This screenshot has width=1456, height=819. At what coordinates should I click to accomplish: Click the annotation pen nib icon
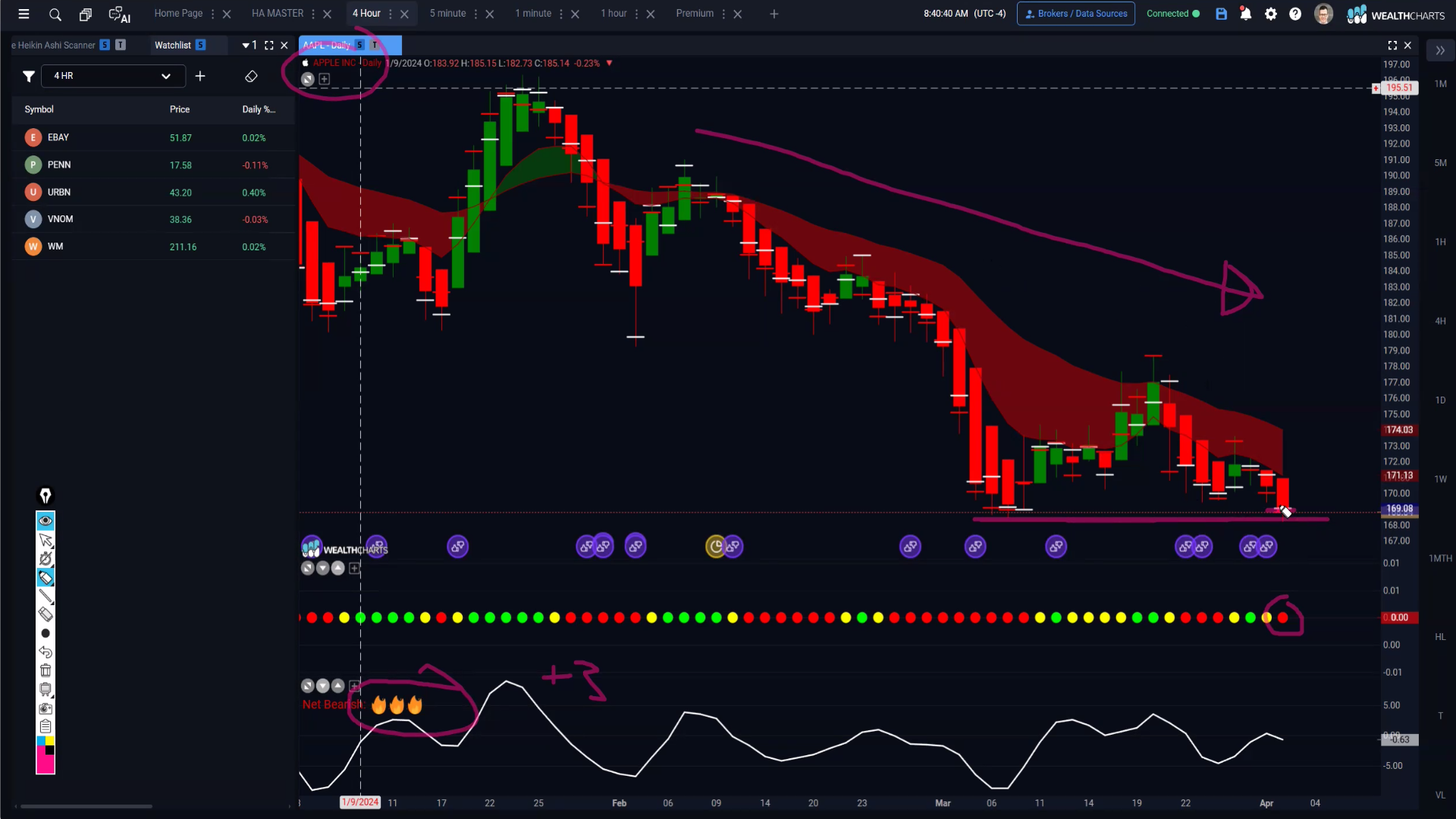(x=45, y=496)
